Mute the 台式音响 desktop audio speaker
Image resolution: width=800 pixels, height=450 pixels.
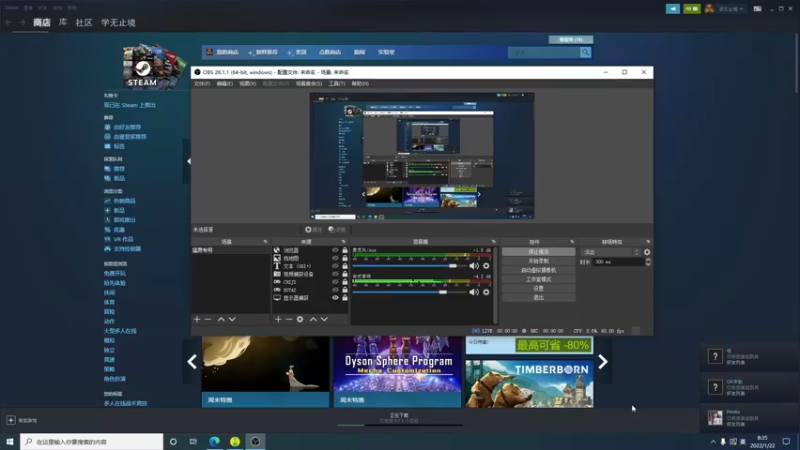click(474, 292)
